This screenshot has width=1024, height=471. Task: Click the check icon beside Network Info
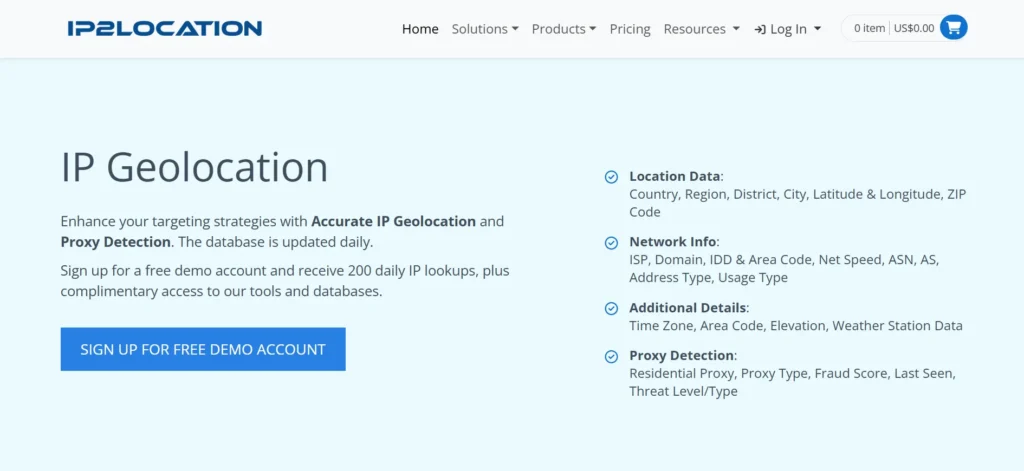pos(611,243)
